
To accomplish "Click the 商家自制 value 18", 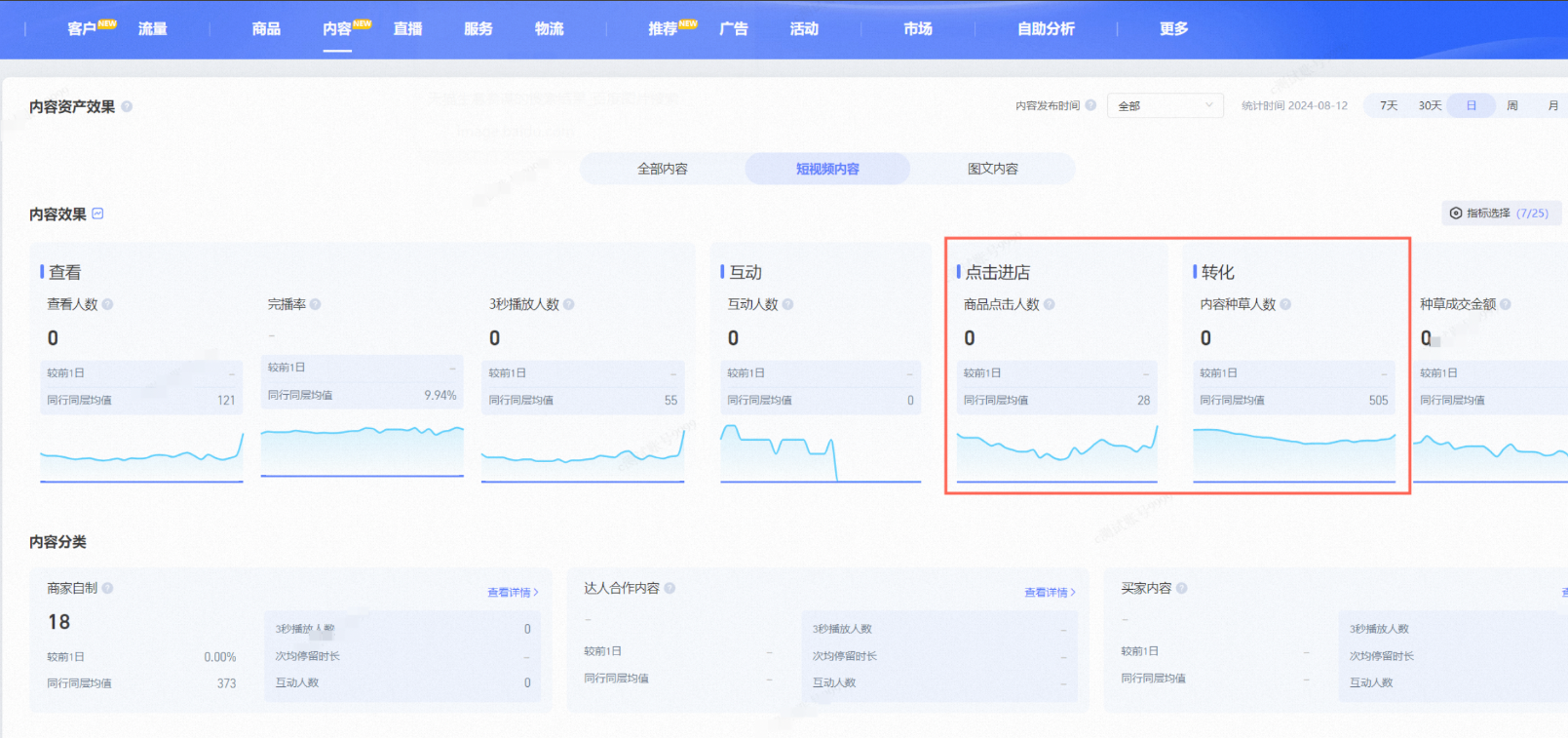I will [58, 622].
